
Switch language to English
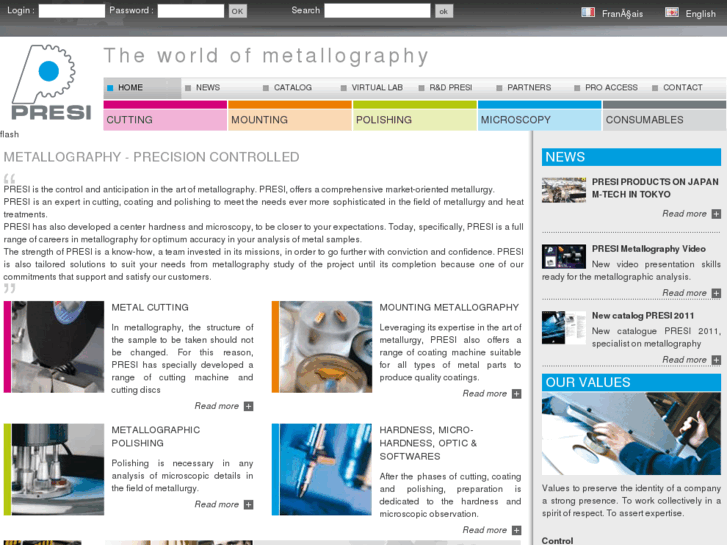pos(701,14)
